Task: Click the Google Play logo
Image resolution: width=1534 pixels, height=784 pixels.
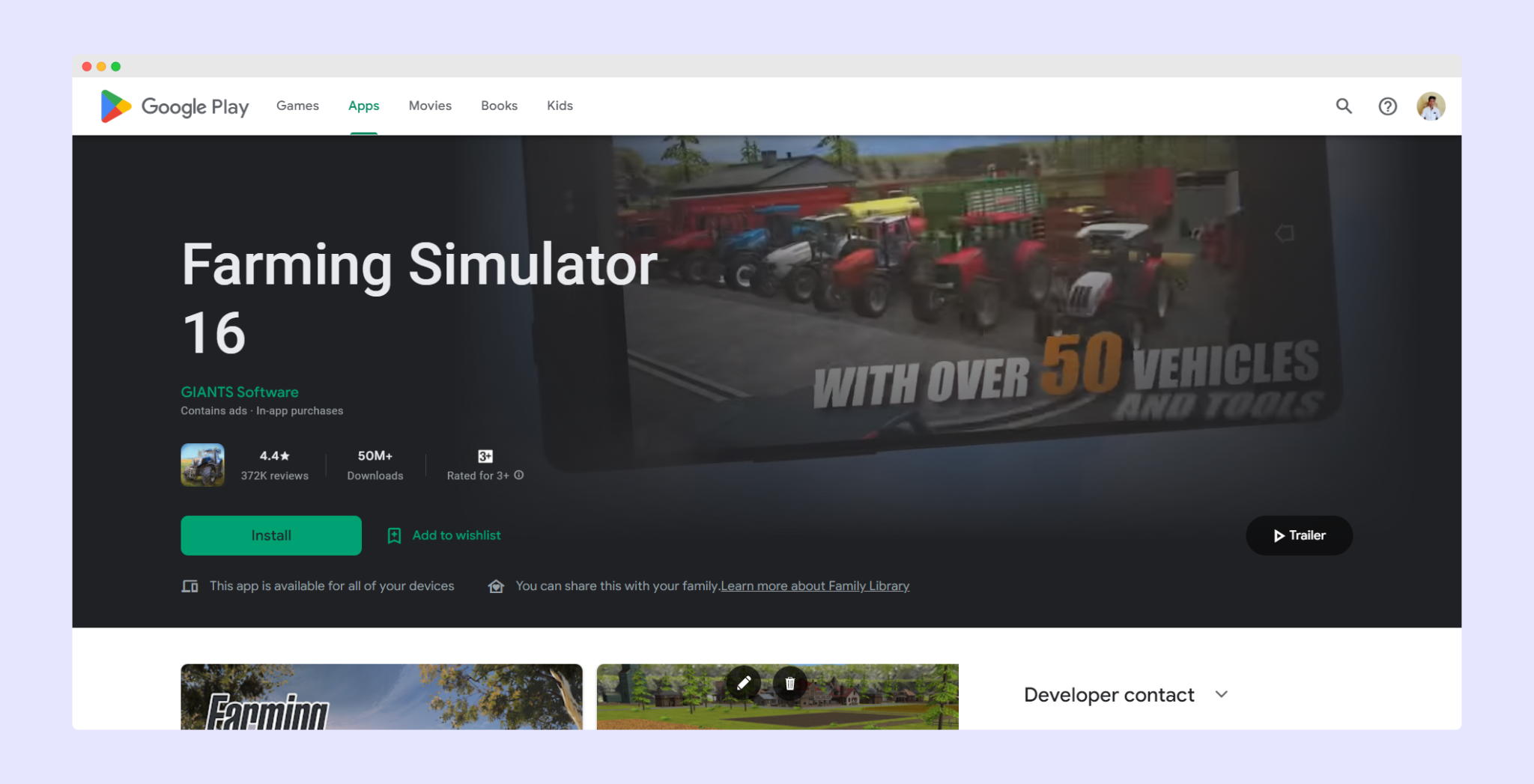Action: 175,106
